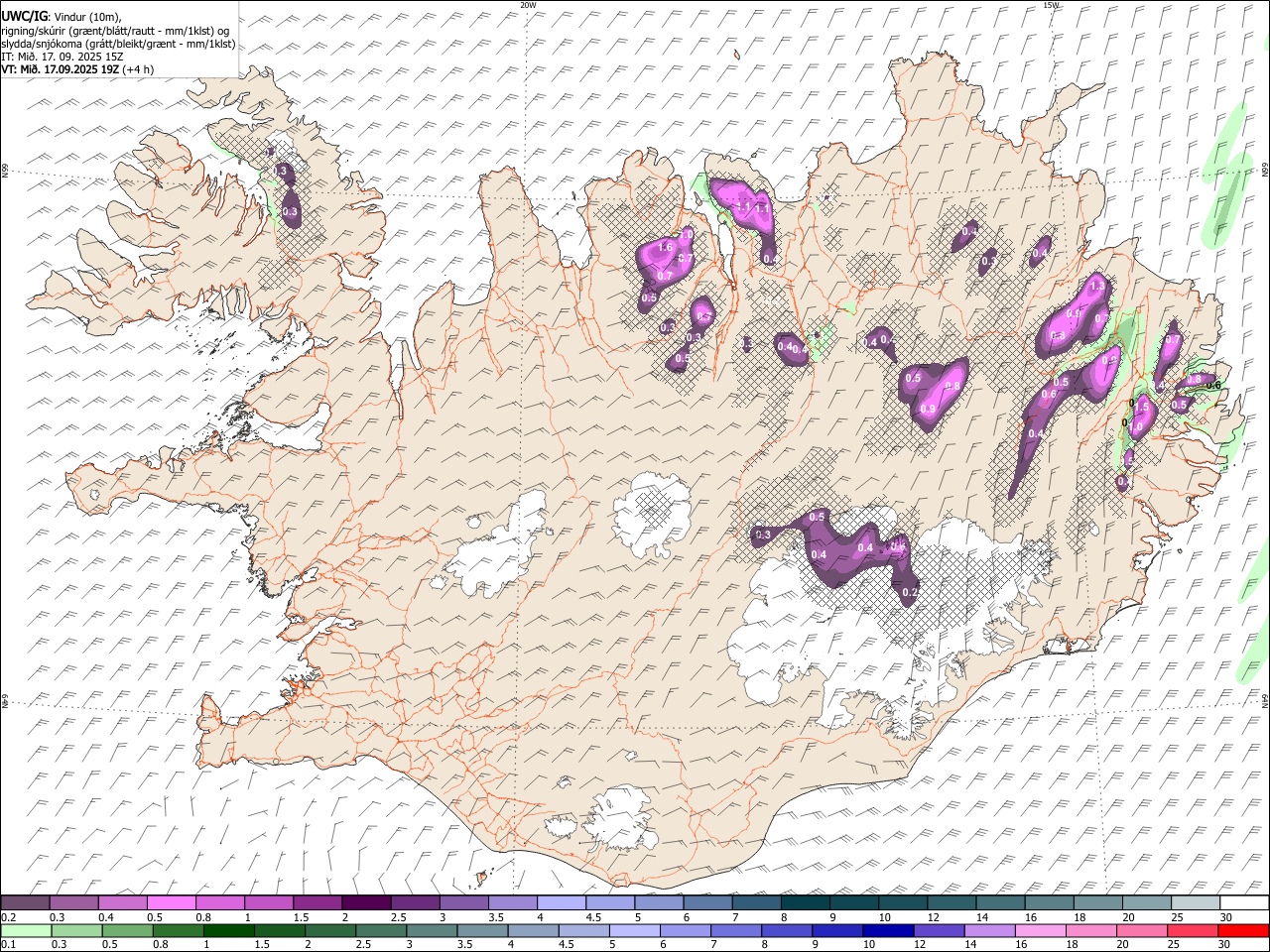The image size is (1270, 952).
Task: Click the bold "VT: Mið. 17.09.2025 19Z" valid time
Action: [61, 69]
